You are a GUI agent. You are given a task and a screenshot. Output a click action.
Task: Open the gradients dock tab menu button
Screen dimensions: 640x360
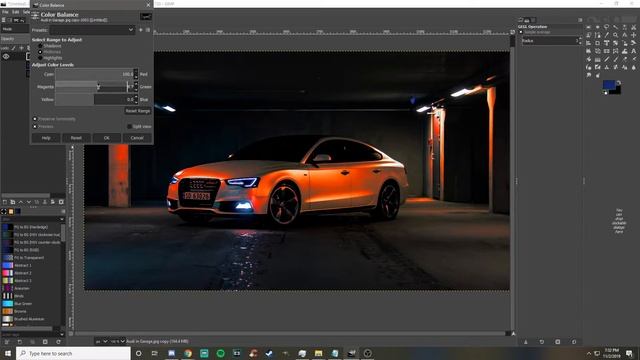(63, 211)
